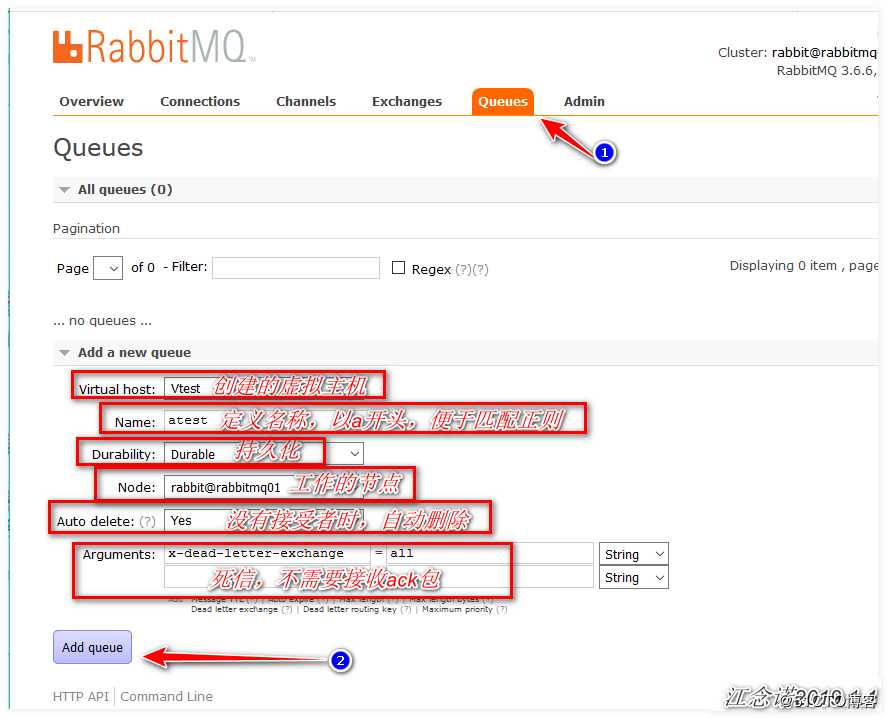Open the Durability dropdown

[264, 454]
